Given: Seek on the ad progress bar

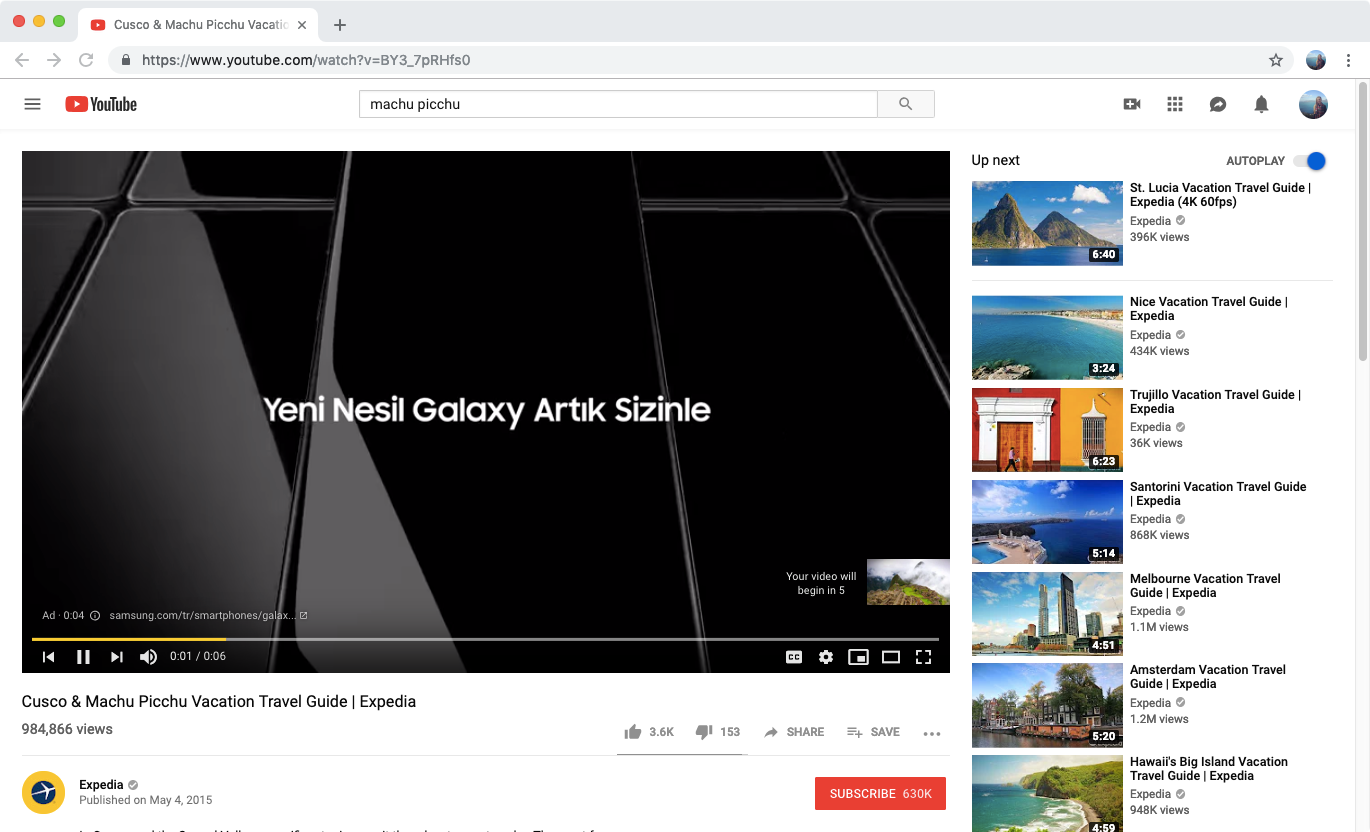Looking at the screenshot, I should coord(485,639).
